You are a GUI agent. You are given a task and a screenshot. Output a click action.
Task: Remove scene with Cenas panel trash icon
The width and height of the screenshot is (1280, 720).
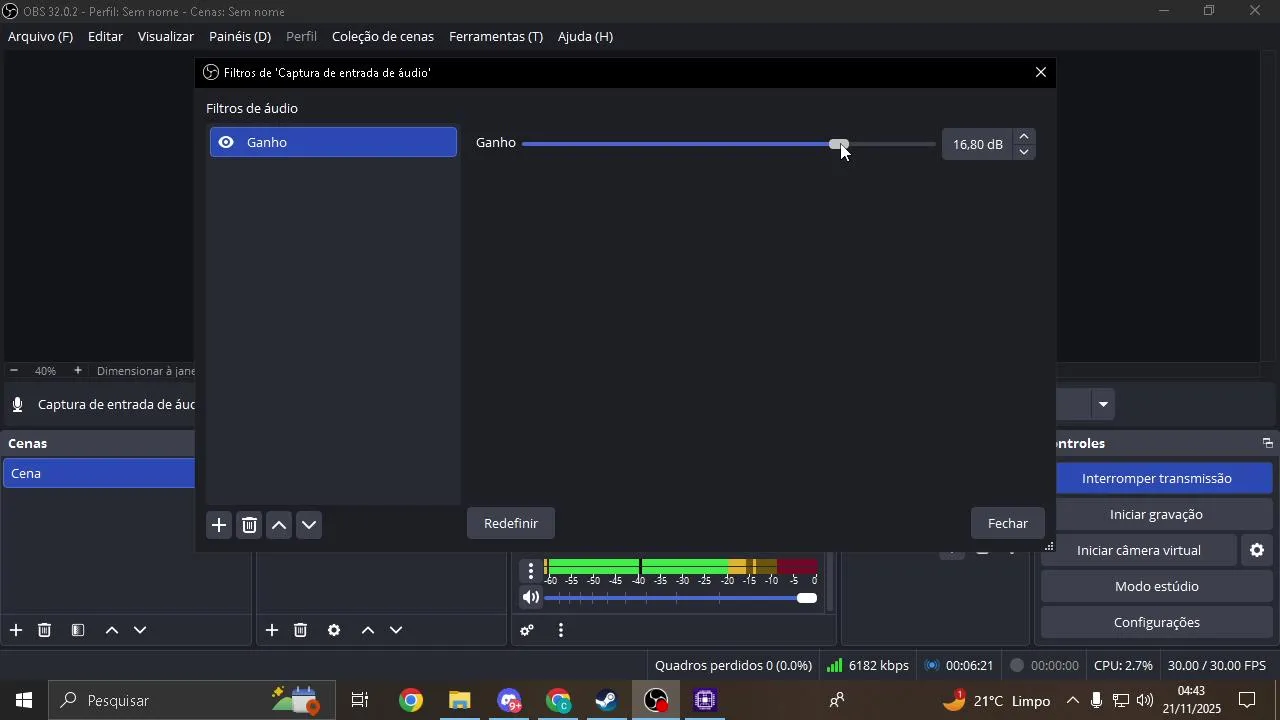[45, 630]
